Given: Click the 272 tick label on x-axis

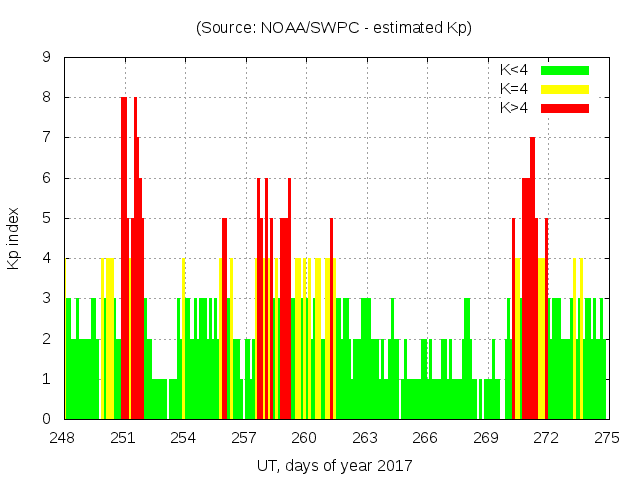Looking at the screenshot, I should click(546, 438).
